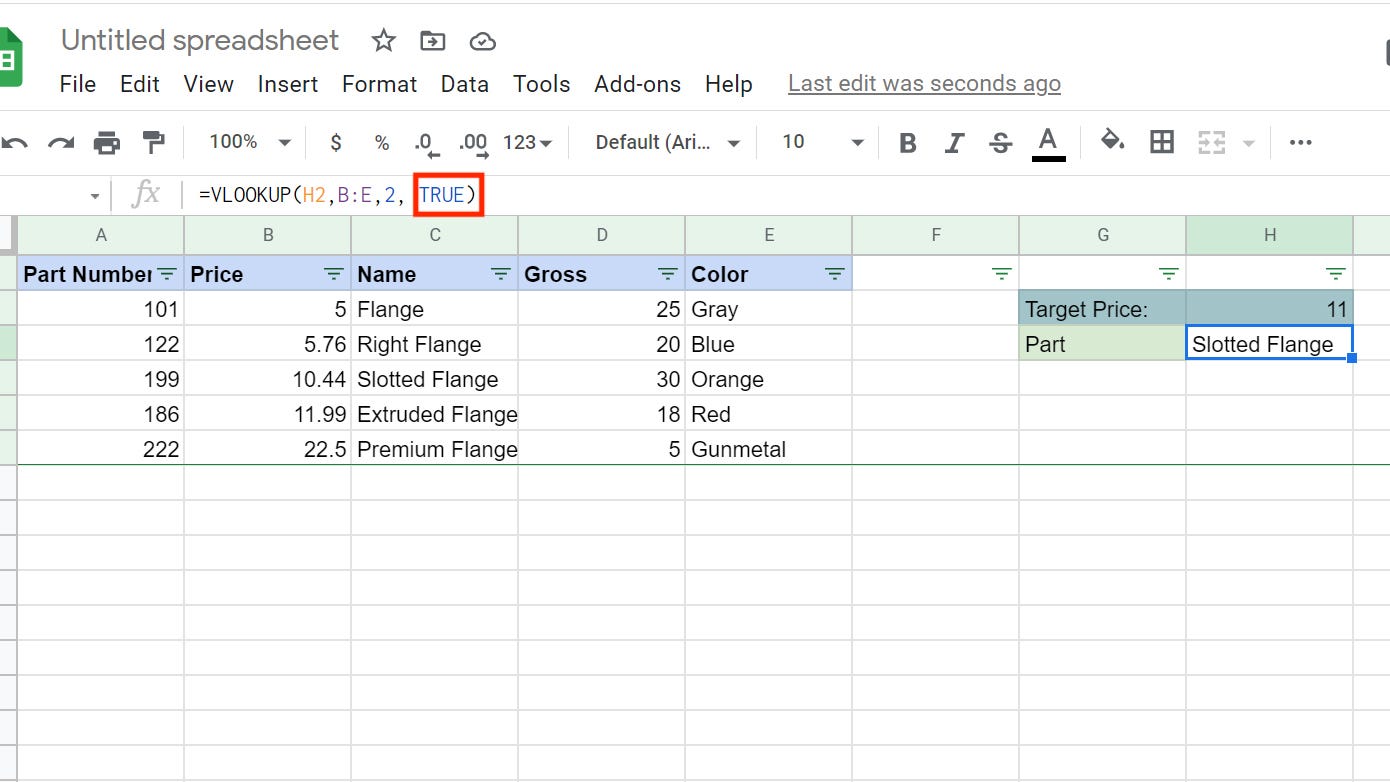Toggle Bold formatting

pos(908,143)
